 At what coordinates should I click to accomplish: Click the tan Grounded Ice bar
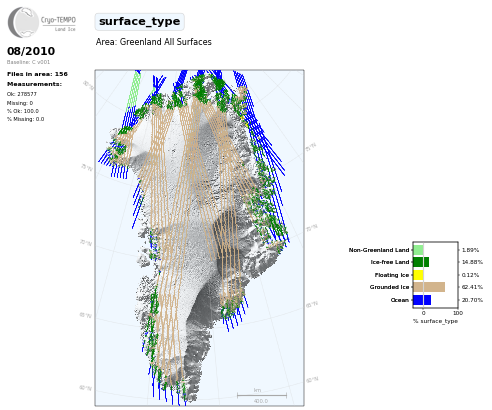point(429,287)
